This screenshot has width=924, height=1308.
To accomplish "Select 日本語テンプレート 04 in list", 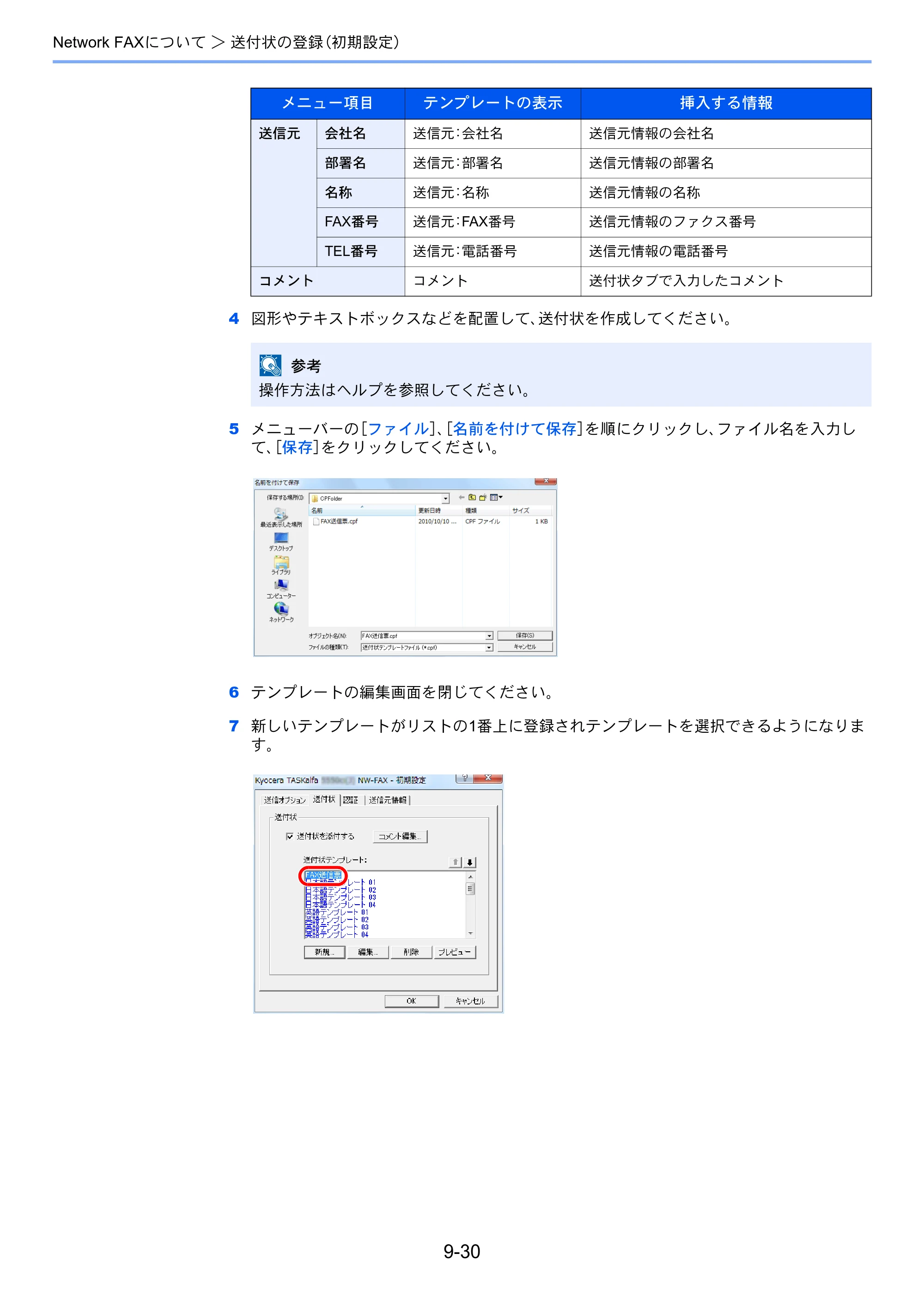I will click(x=340, y=905).
